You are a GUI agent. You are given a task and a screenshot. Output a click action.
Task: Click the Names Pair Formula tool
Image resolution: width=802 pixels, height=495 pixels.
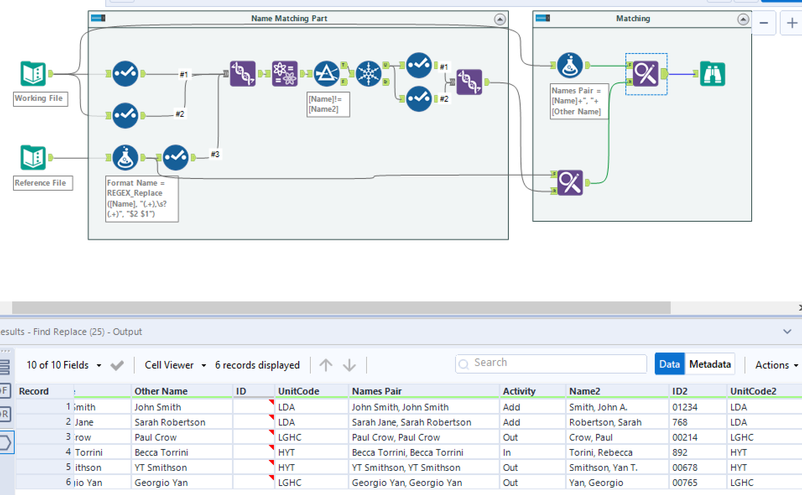570,65
